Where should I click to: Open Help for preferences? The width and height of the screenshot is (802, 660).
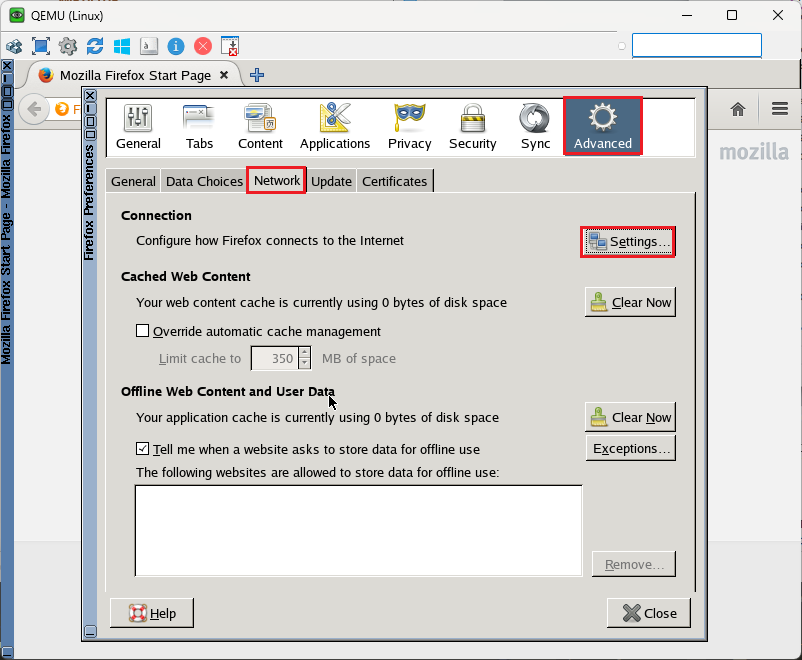coord(152,612)
